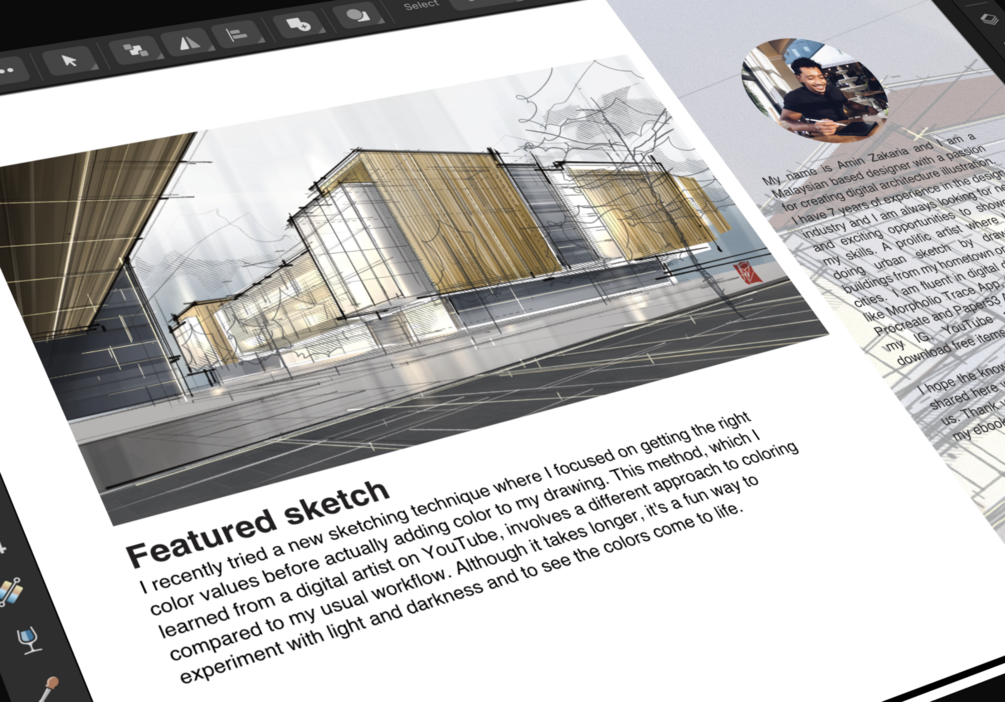Open the three-dots more options button
Viewport: 1005px width, 702px height.
pos(8,71)
